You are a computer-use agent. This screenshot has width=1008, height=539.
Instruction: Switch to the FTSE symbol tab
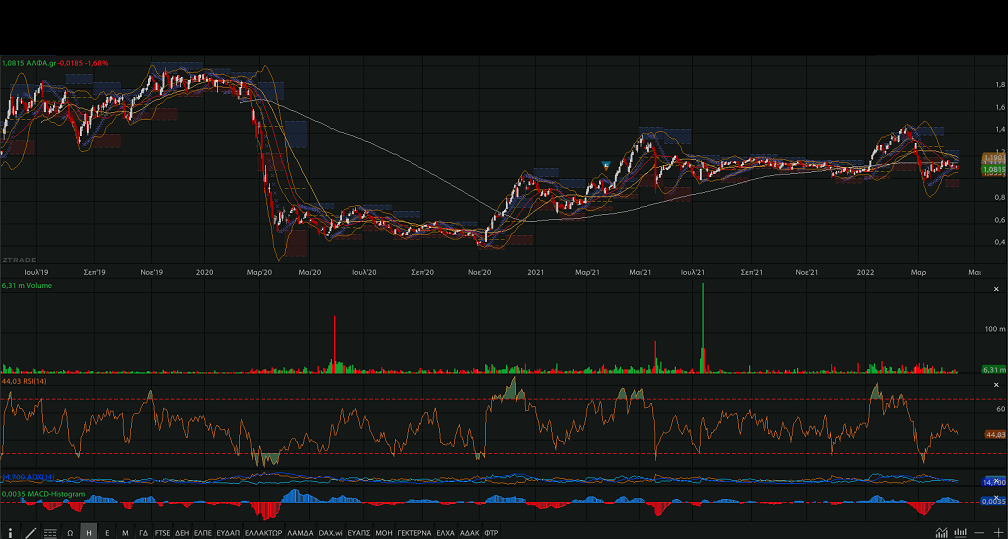coord(162,533)
